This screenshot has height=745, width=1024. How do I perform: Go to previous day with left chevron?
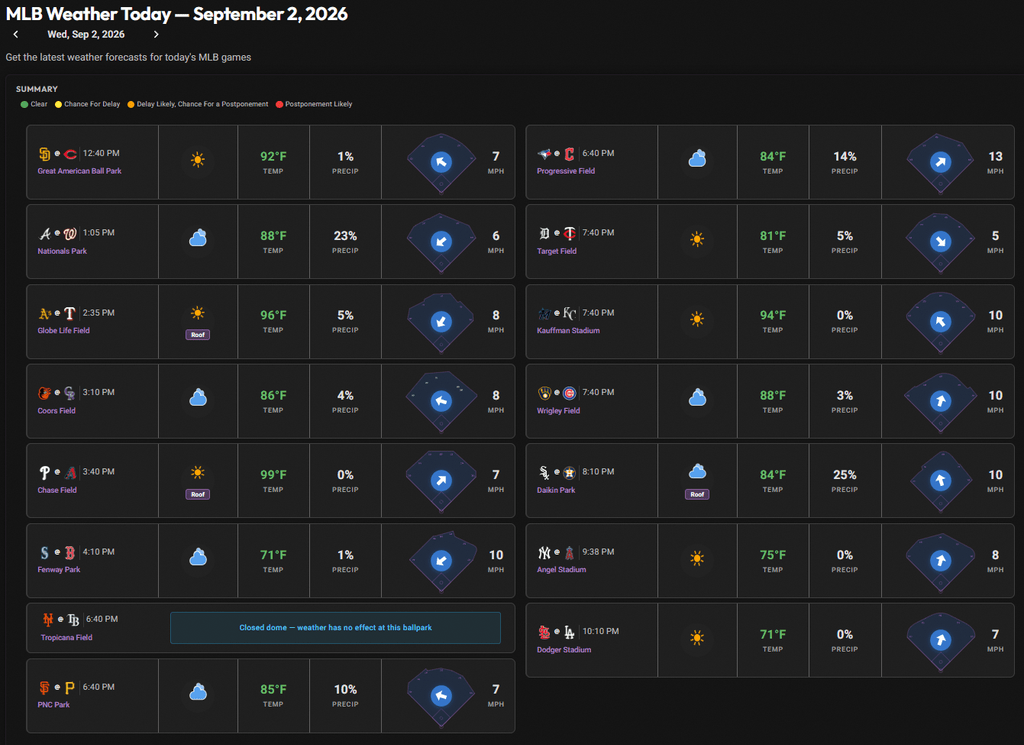(16, 35)
